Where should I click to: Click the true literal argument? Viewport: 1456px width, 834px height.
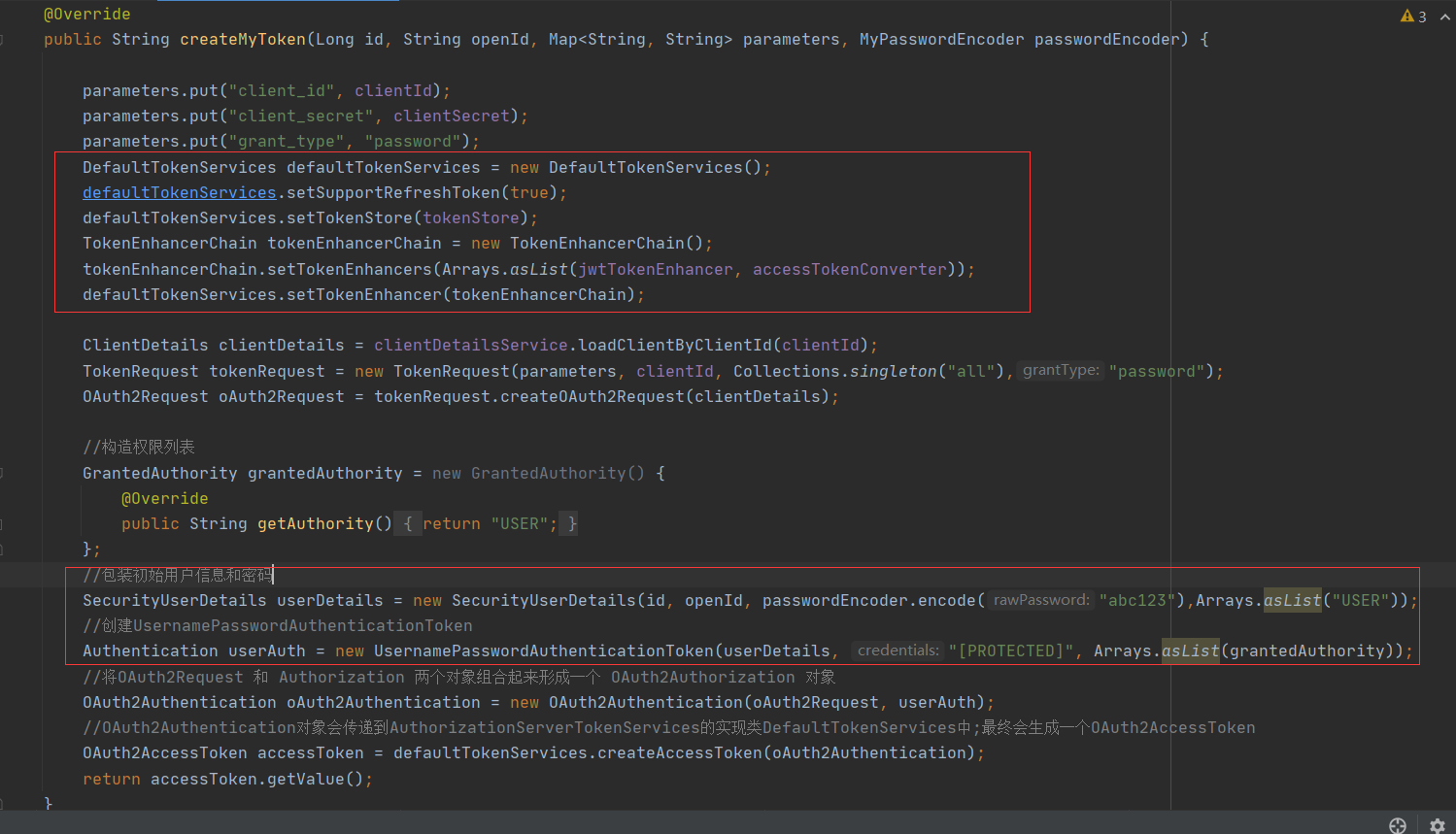pyautogui.click(x=529, y=192)
